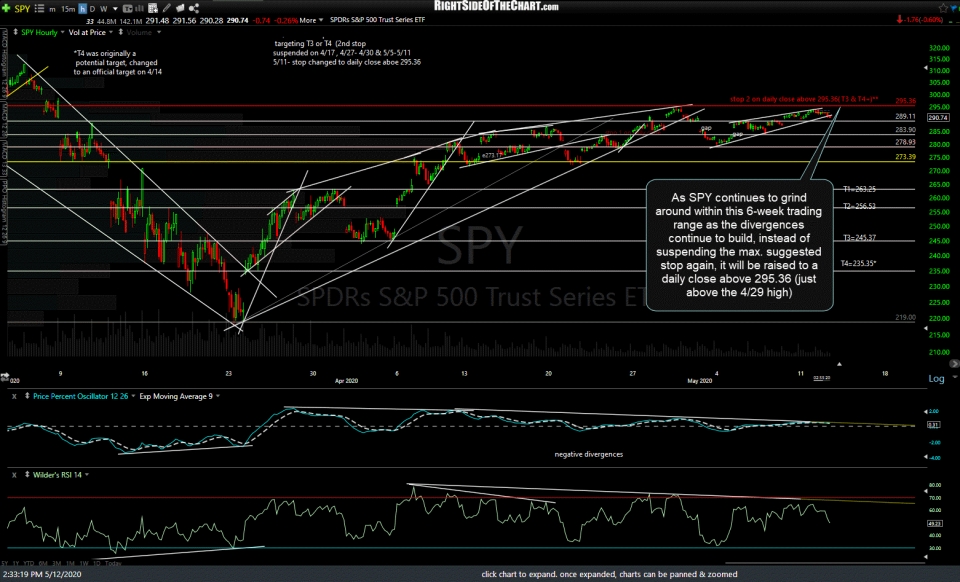Select the drawing pencil tool icon
This screenshot has width=960, height=582.
tap(167, 7)
